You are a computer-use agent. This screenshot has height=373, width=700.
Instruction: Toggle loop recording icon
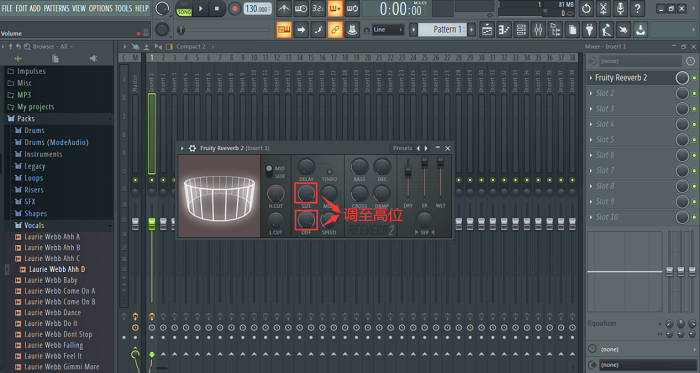click(352, 8)
